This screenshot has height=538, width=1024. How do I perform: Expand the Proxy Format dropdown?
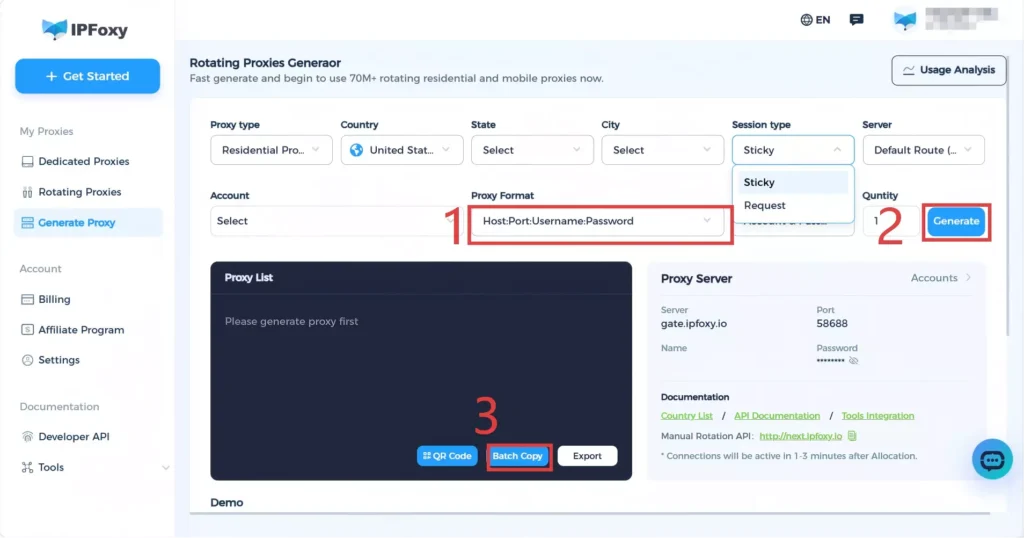(x=597, y=221)
